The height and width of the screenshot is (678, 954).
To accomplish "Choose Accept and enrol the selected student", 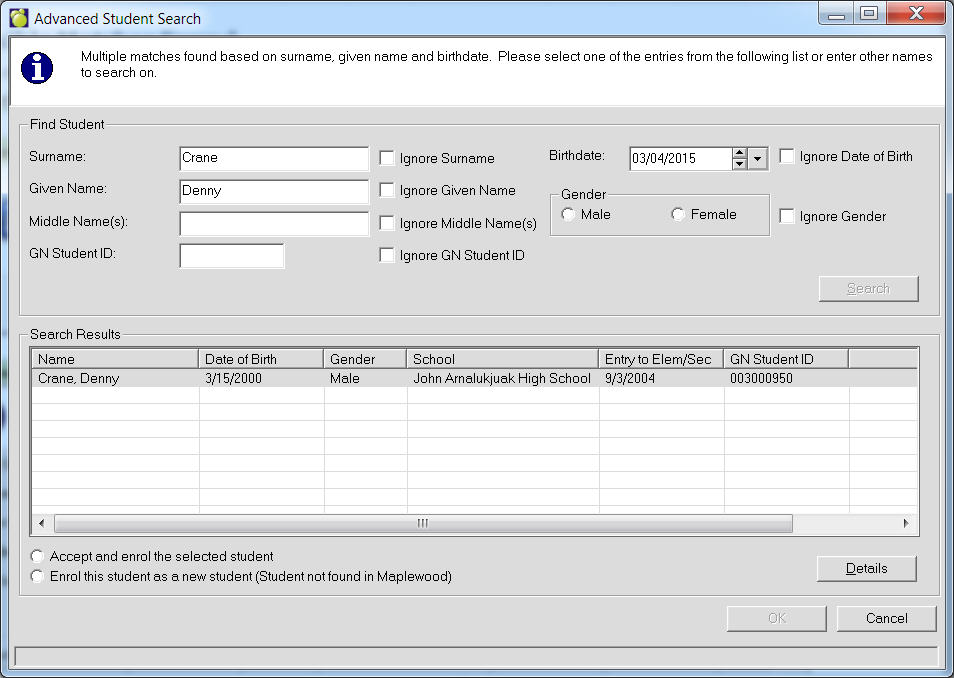I will point(38,556).
